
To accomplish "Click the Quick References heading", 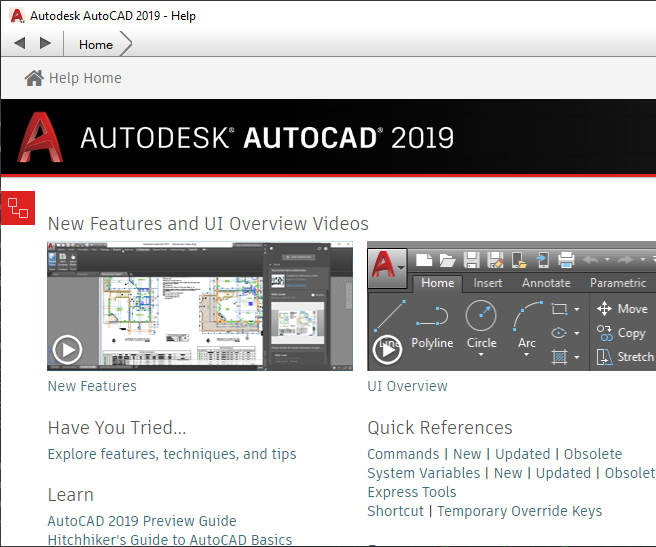I will (x=440, y=428).
